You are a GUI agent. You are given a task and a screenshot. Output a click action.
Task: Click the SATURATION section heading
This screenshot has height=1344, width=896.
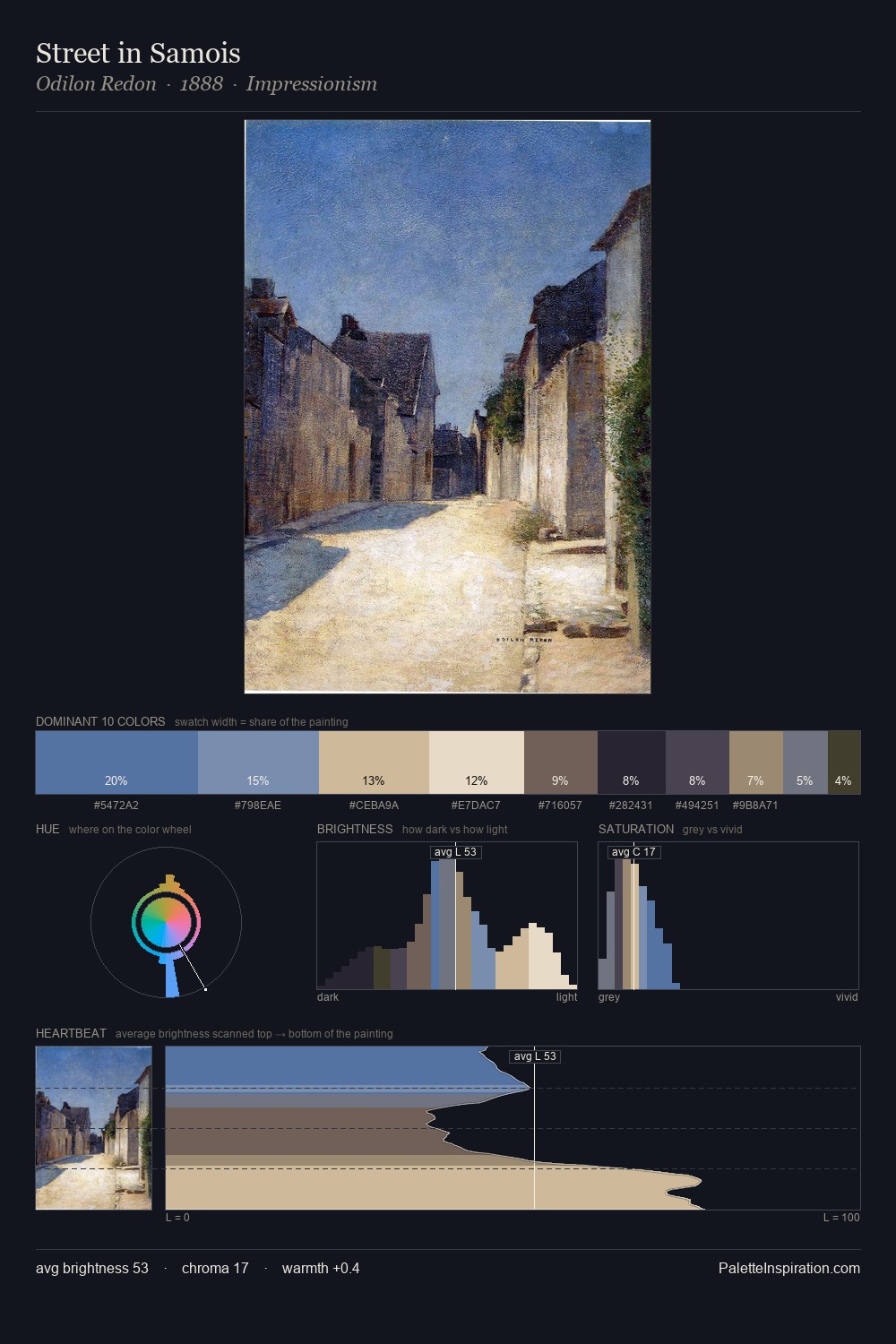click(636, 829)
